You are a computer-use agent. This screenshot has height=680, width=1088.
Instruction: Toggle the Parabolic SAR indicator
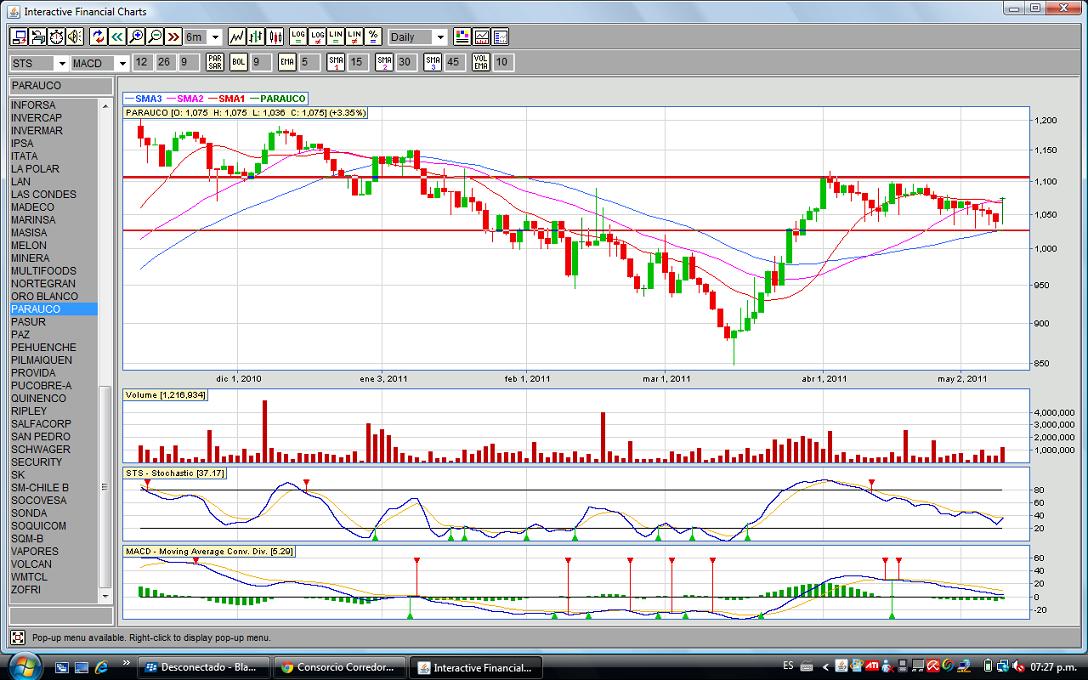pyautogui.click(x=214, y=62)
